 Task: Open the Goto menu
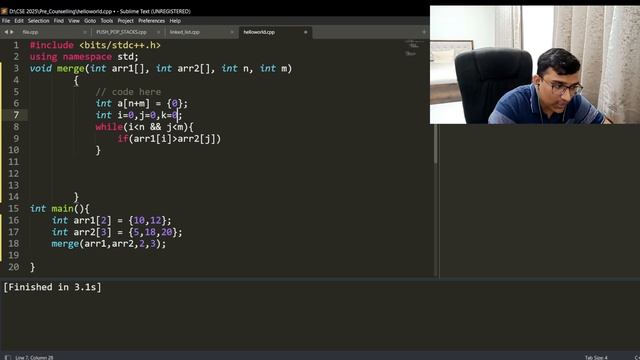pyautogui.click(x=90, y=21)
